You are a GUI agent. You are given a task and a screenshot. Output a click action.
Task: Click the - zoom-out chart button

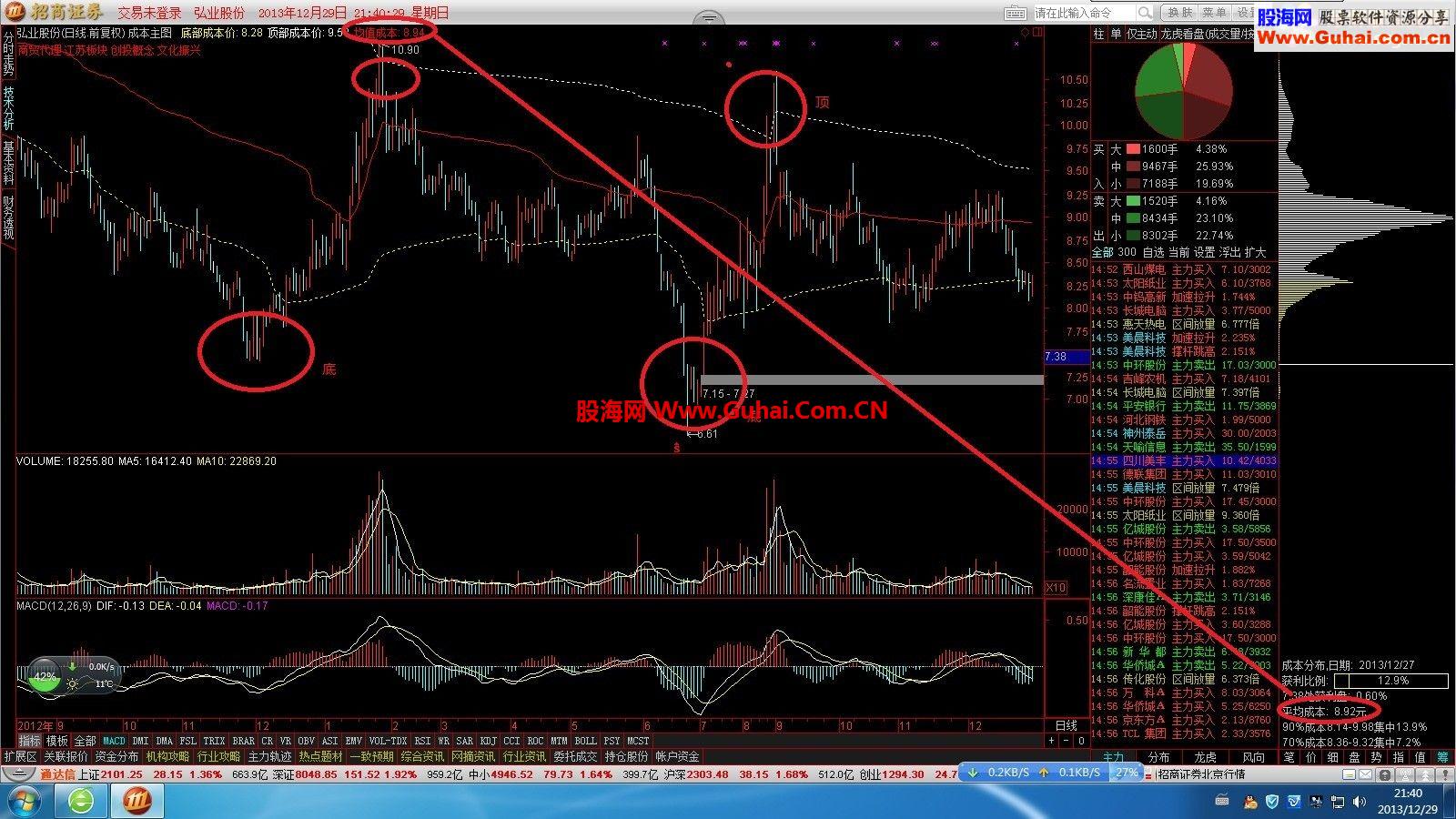tap(1067, 741)
